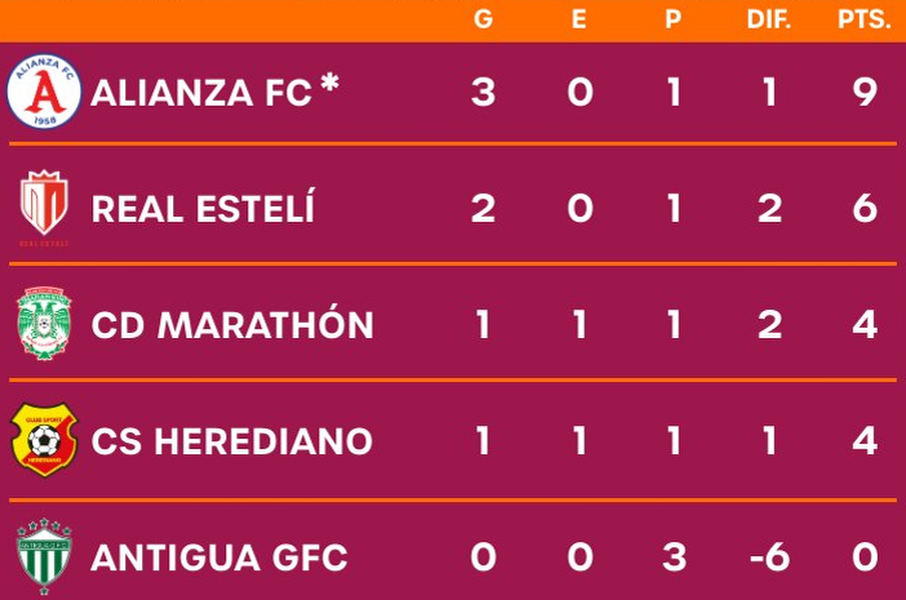This screenshot has height=600, width=906.
Task: Open the REAL ESTELÍ team name
Action: (x=203, y=208)
